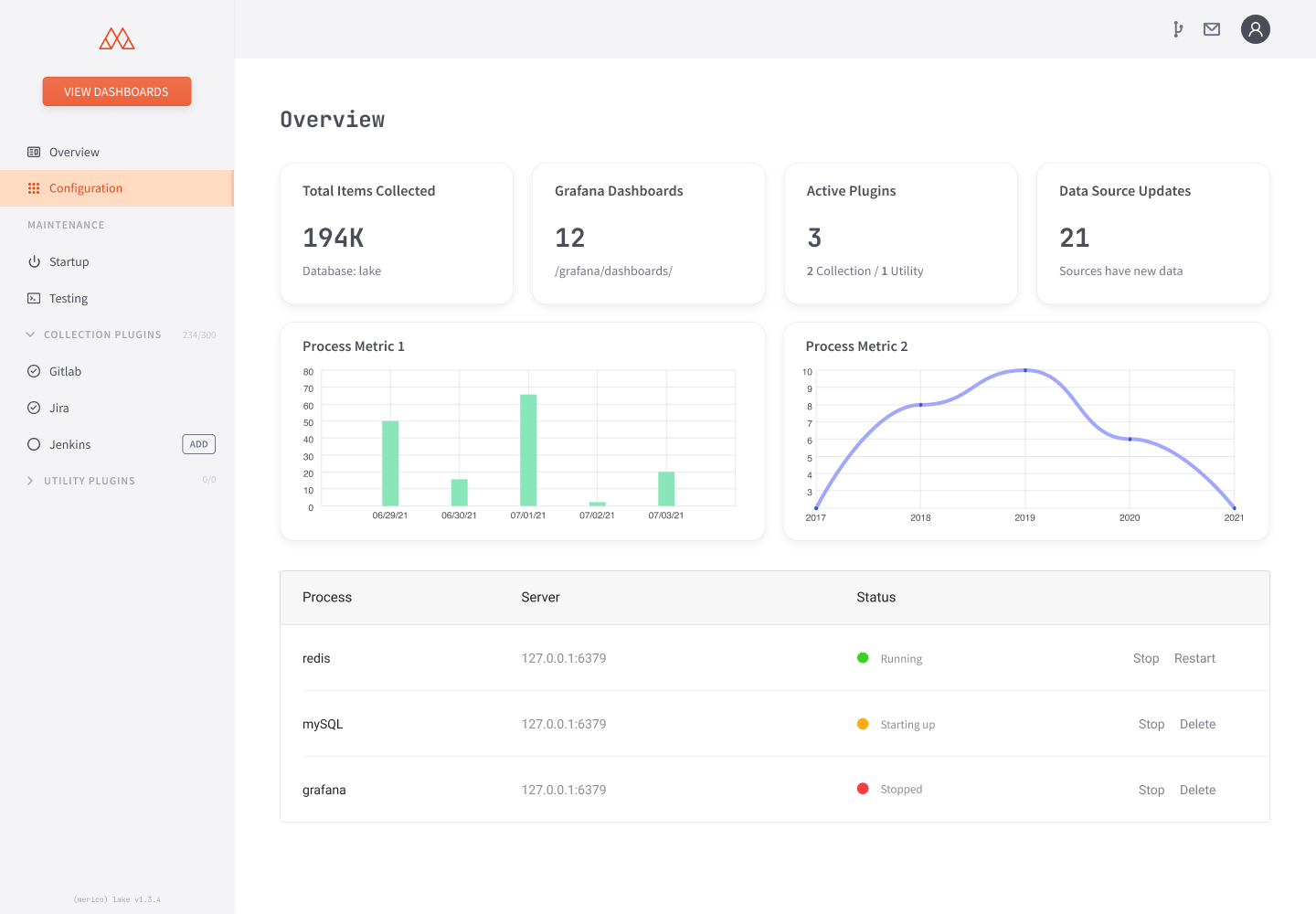The height and width of the screenshot is (914, 1316).
Task: Open the git branch icon in the header
Action: 1177,28
